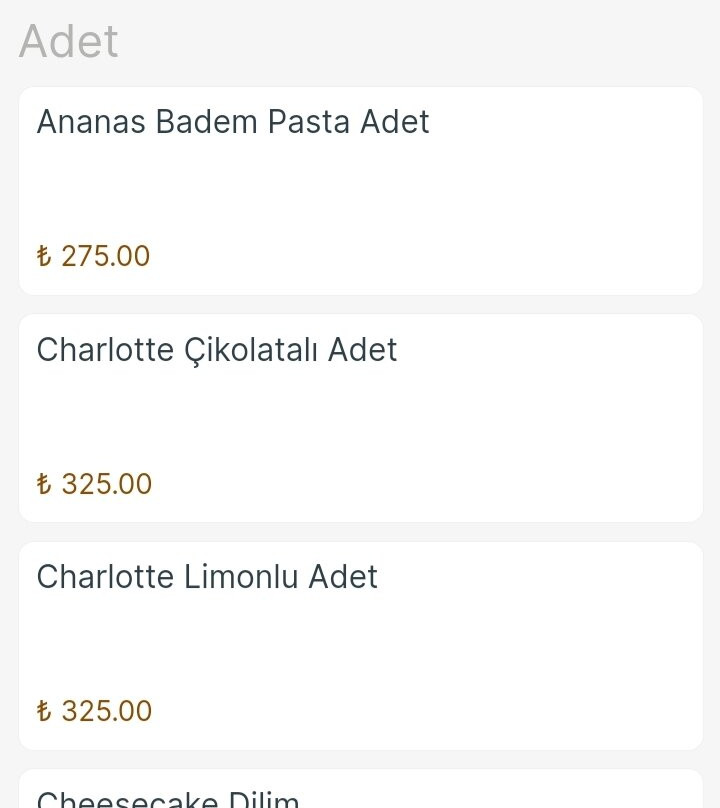Open the Charlotte Çikolatalı Adet card
Image resolution: width=720 pixels, height=808 pixels.
(x=360, y=418)
